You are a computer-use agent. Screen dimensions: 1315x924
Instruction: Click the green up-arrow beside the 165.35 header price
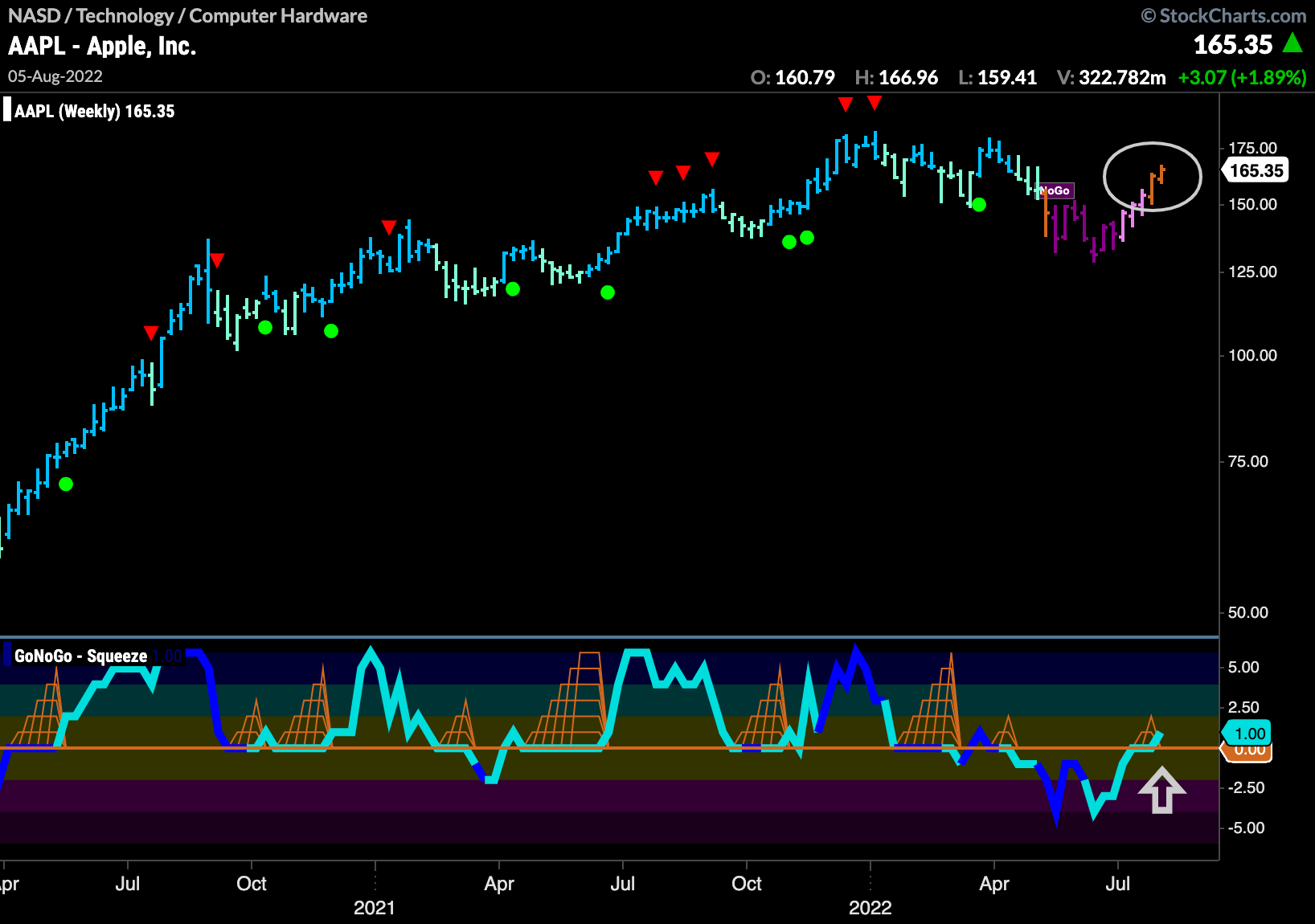pos(1292,43)
